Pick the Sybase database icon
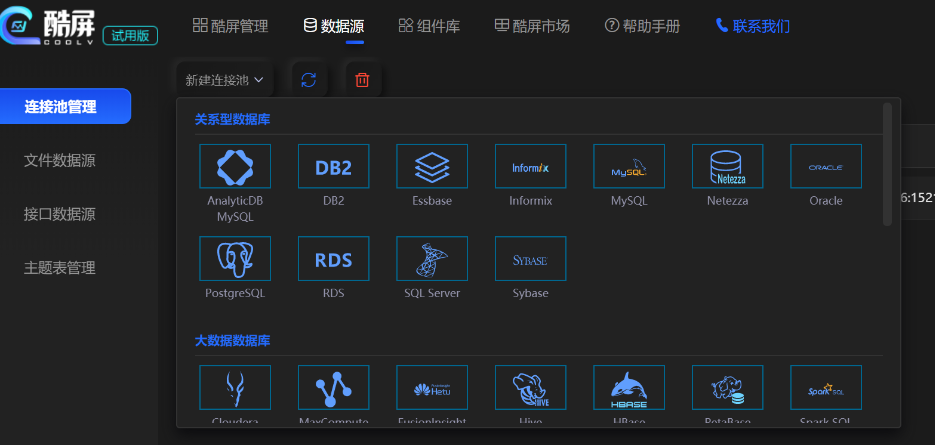 click(x=530, y=259)
